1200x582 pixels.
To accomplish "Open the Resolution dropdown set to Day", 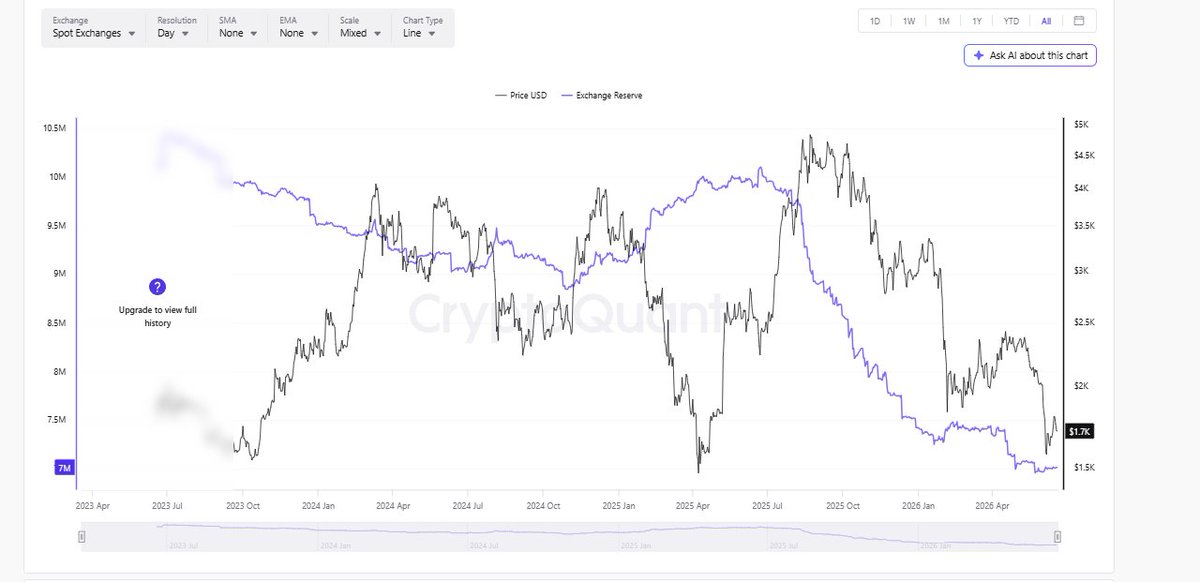I will click(177, 27).
